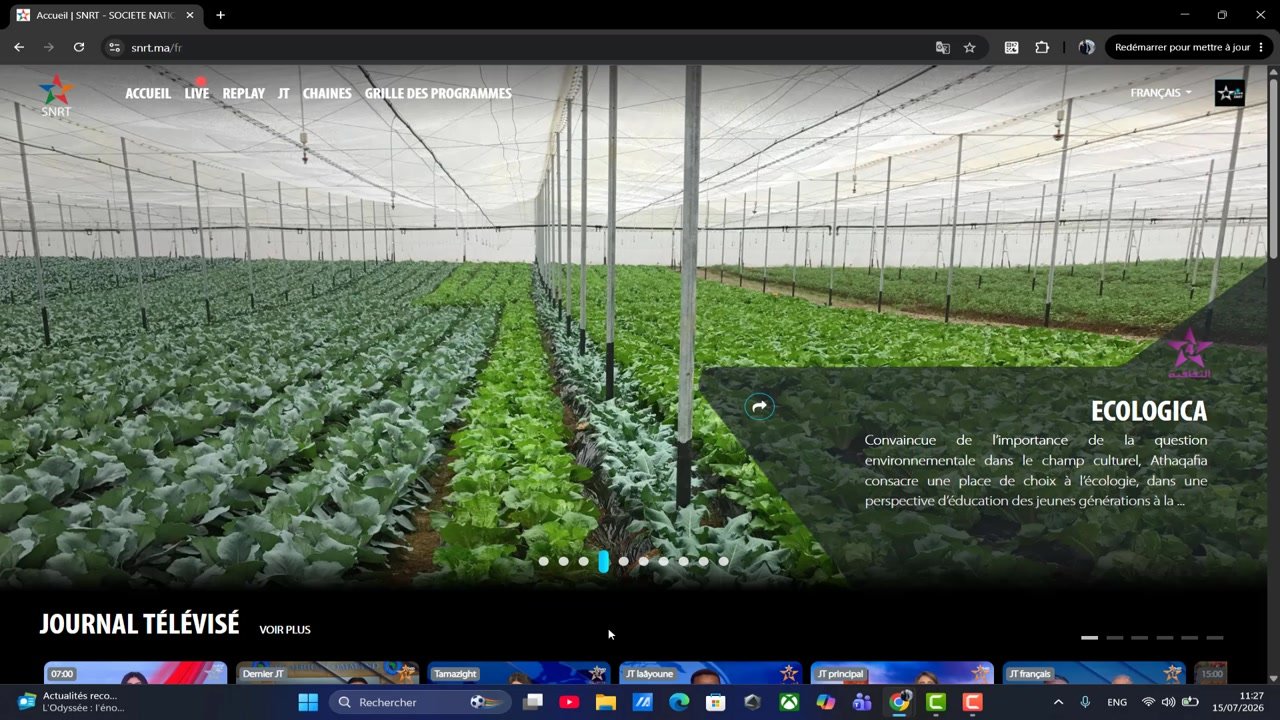This screenshot has height=720, width=1280.
Task: Click the share arrow icon on the ECOLOGICA banner
Action: 760,406
